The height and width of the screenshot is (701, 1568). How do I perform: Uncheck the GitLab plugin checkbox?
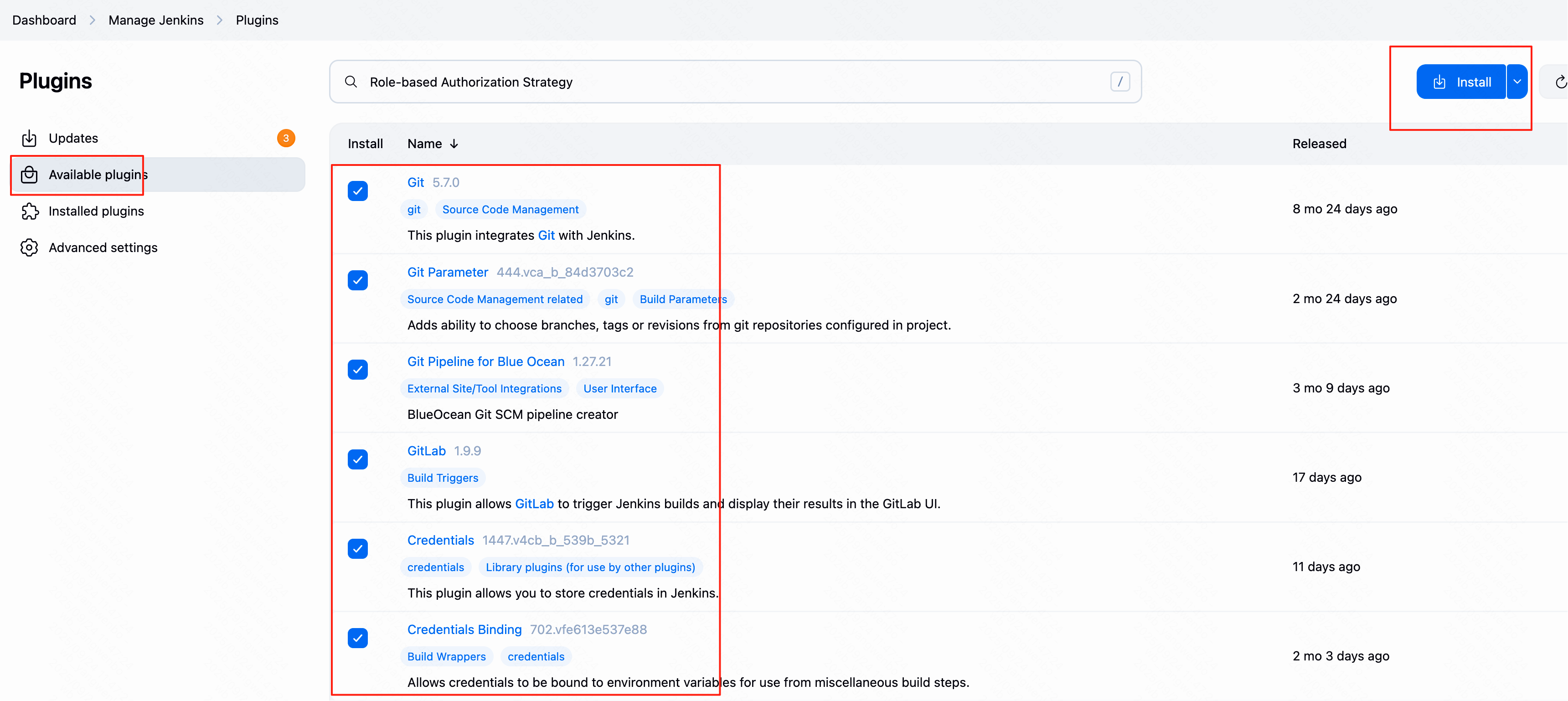tap(358, 459)
